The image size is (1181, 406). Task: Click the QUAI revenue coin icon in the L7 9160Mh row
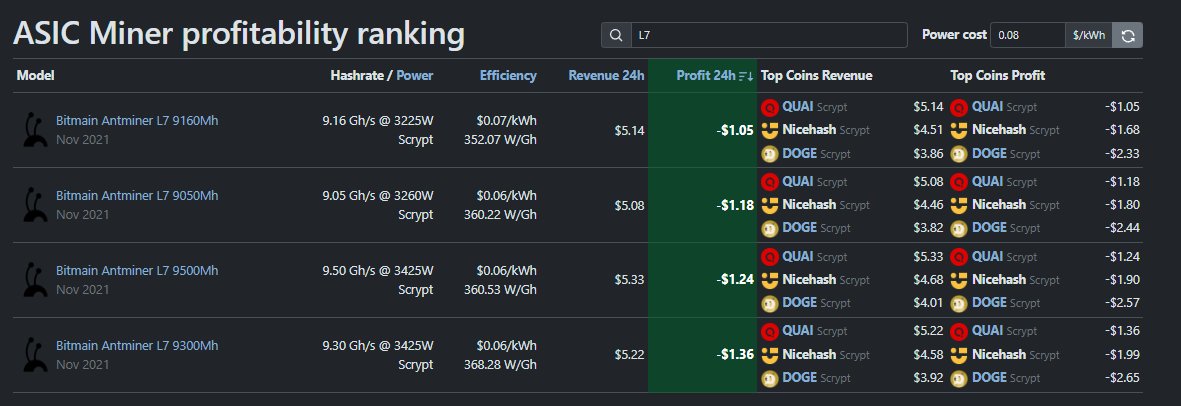click(x=769, y=107)
